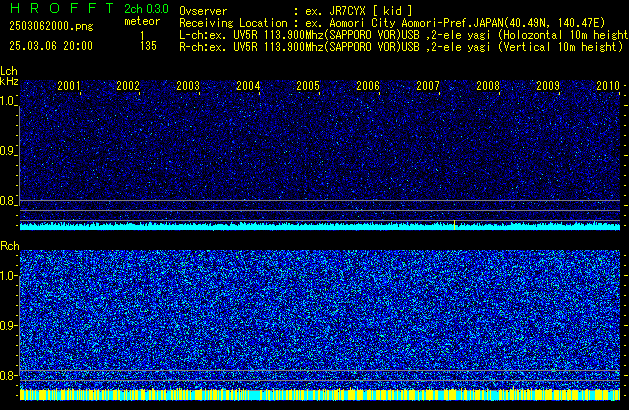Image resolution: width=629 pixels, height=410 pixels.
Task: Click time marker 2001 on Lch spectrogram
Action: (69, 86)
